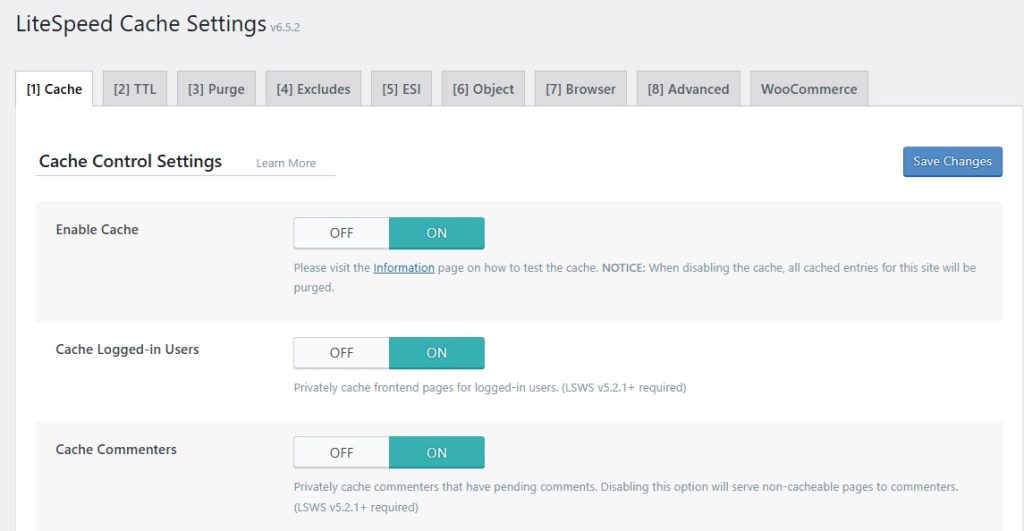The image size is (1024, 531).
Task: Set Cache Logged-in Users to ON
Action: 437,353
